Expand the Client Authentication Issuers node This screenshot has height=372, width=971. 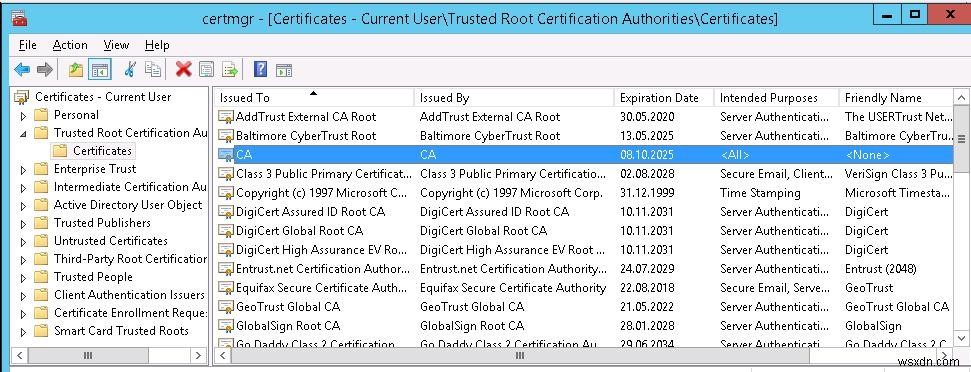click(24, 295)
